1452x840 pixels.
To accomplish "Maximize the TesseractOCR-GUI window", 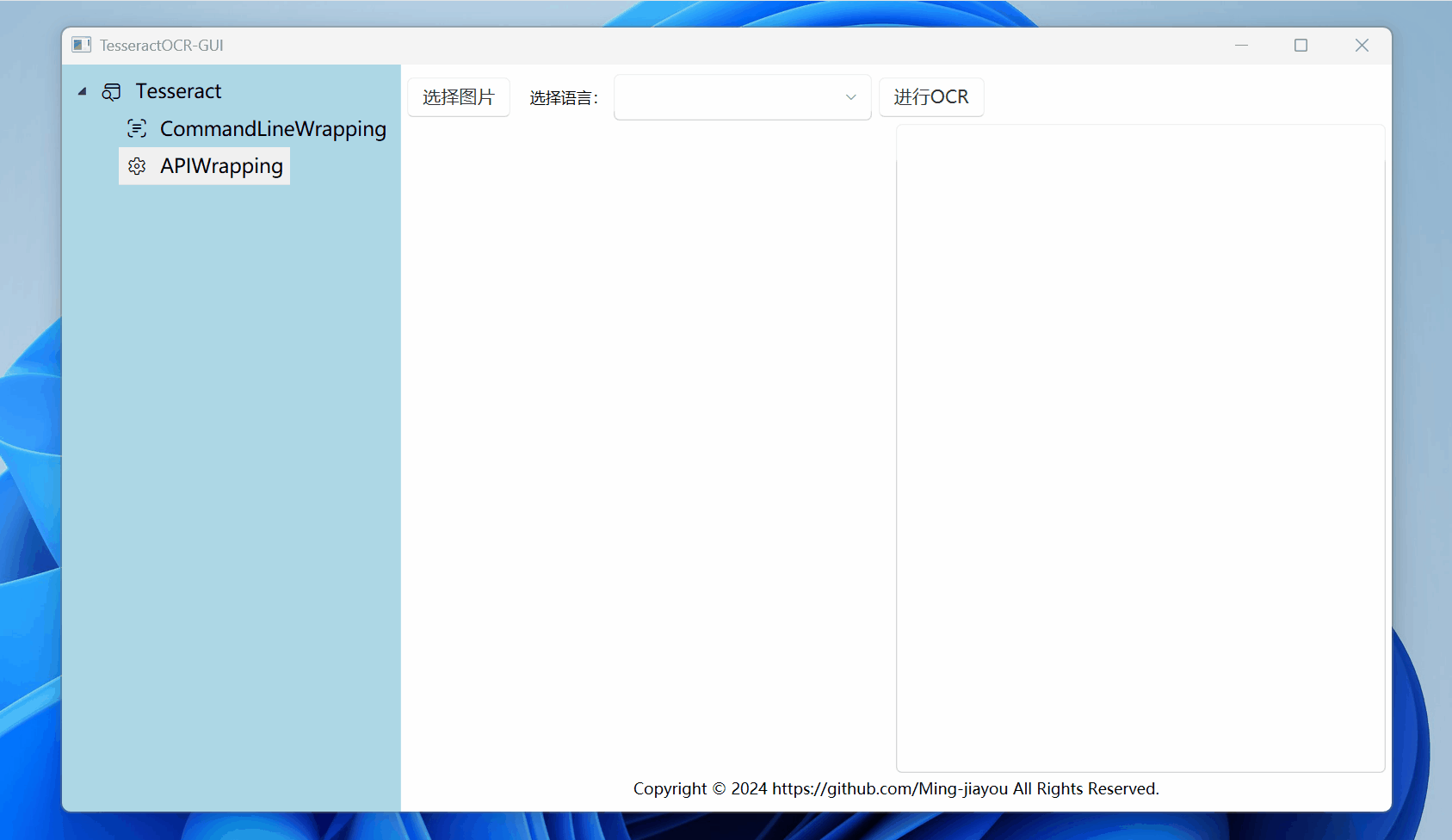I will [1301, 45].
